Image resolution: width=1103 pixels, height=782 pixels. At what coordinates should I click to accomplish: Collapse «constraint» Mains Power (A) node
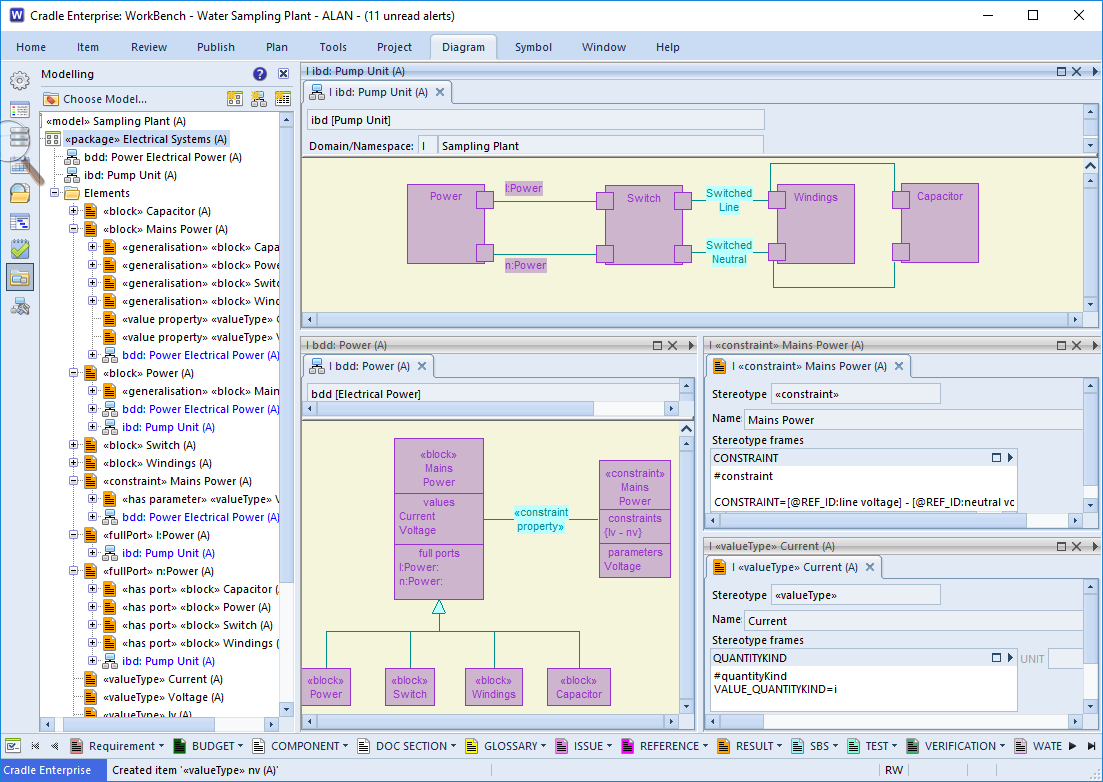[x=73, y=480]
